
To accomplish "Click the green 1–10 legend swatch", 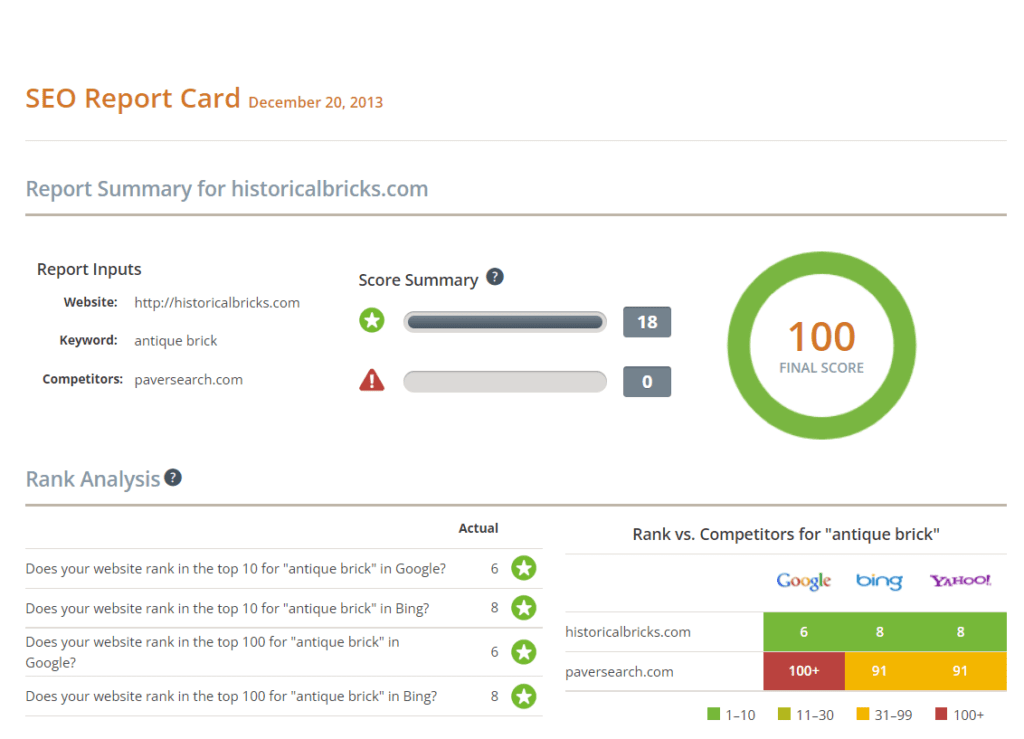I will 713,715.
